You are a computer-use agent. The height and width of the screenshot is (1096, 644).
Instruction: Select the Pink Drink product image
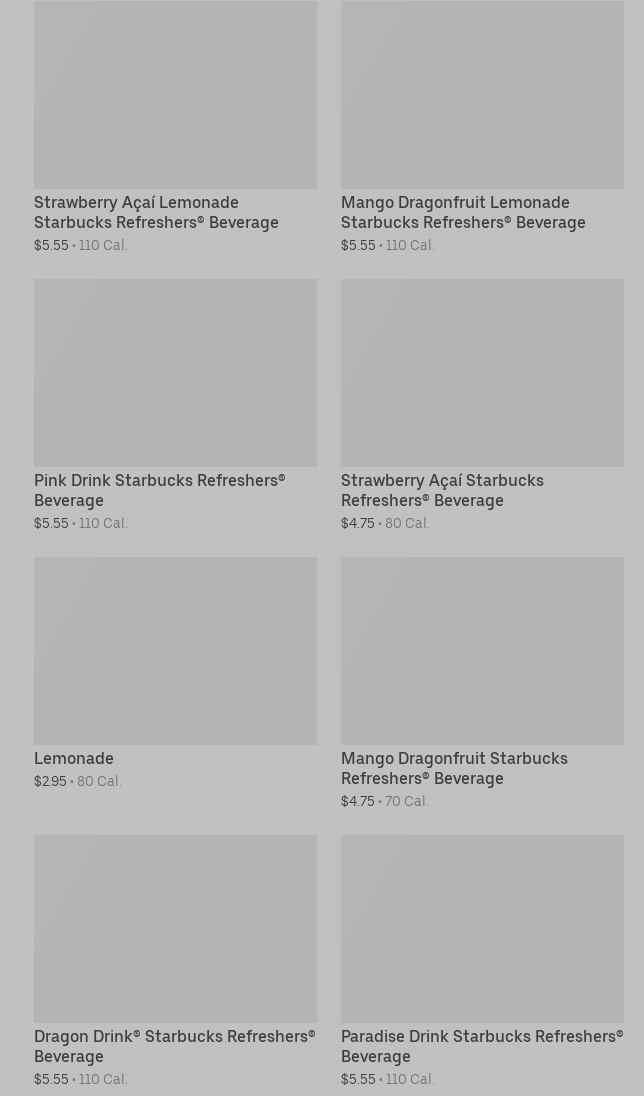tap(175, 372)
